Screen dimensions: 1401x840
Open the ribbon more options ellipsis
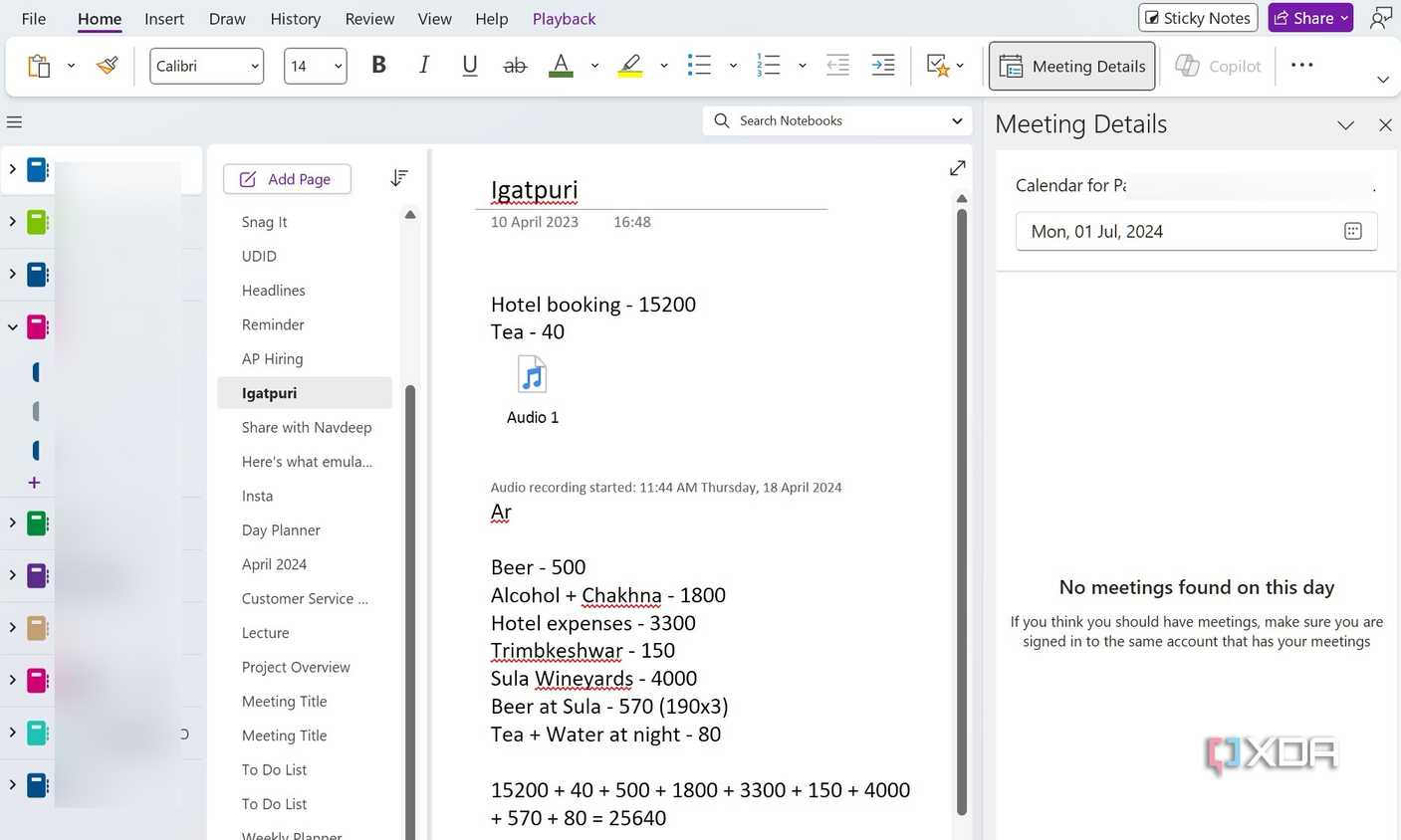point(1301,65)
